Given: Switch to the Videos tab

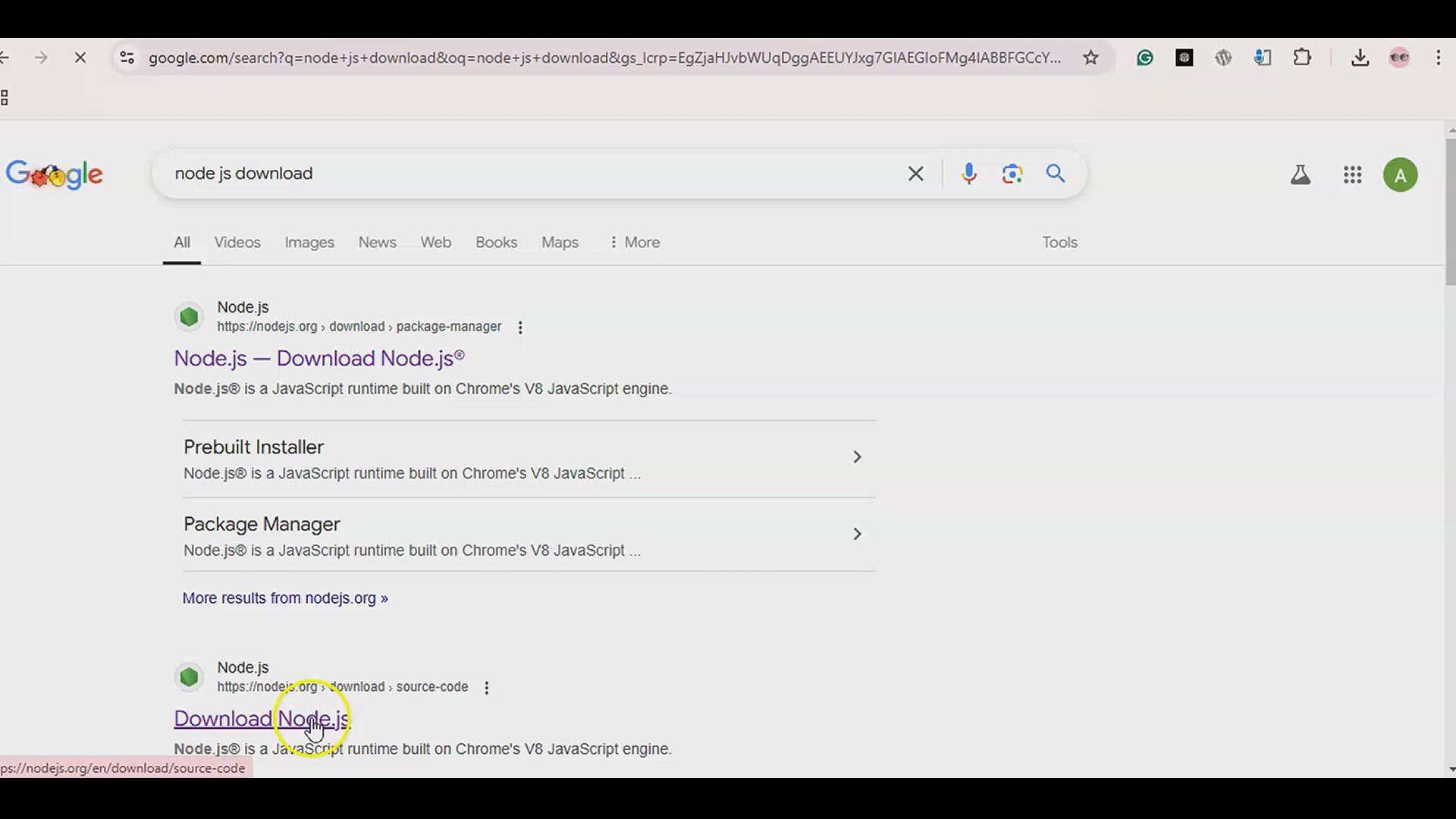Looking at the screenshot, I should pyautogui.click(x=237, y=243).
